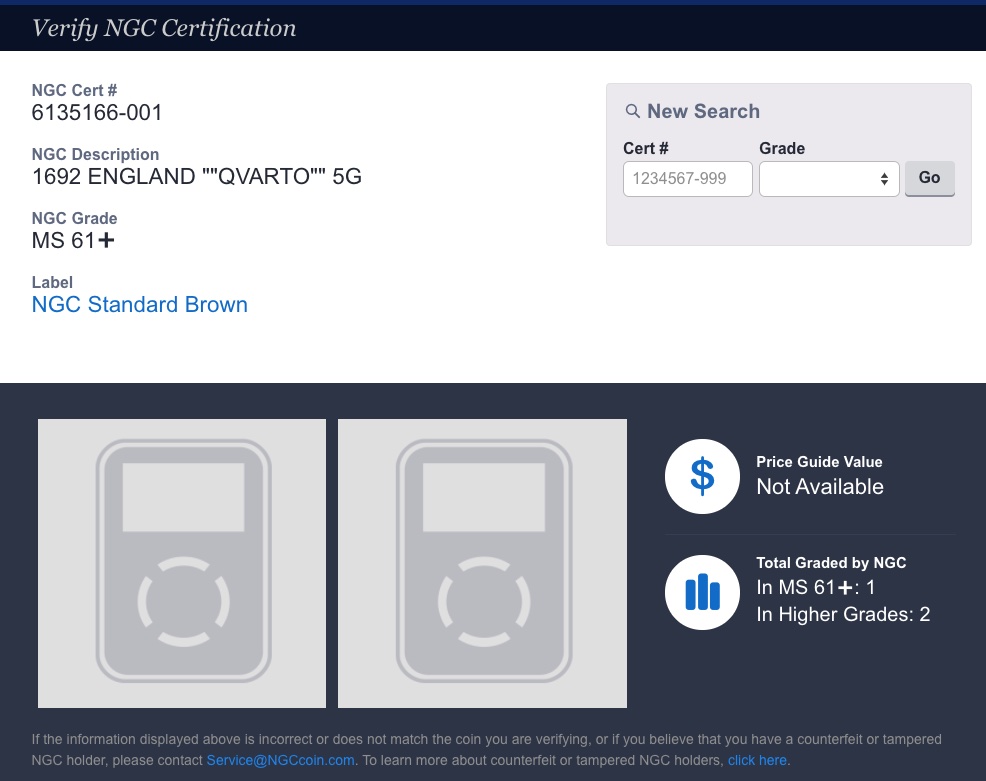Open the second coin holder placeholder image
The width and height of the screenshot is (986, 781).
tap(482, 563)
